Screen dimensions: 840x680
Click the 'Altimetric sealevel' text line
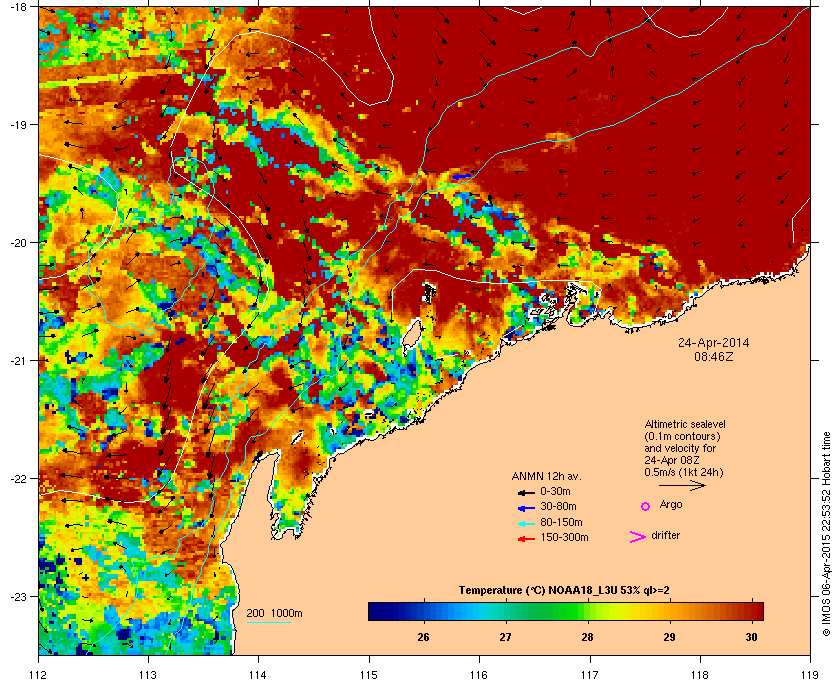click(x=685, y=424)
